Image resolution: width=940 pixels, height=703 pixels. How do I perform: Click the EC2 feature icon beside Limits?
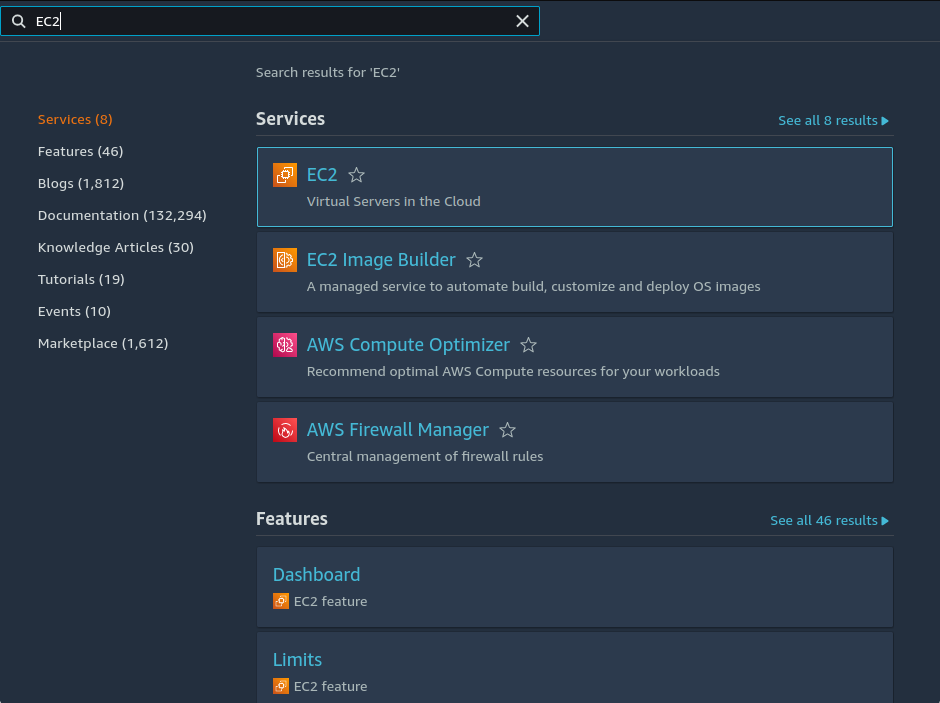point(281,686)
